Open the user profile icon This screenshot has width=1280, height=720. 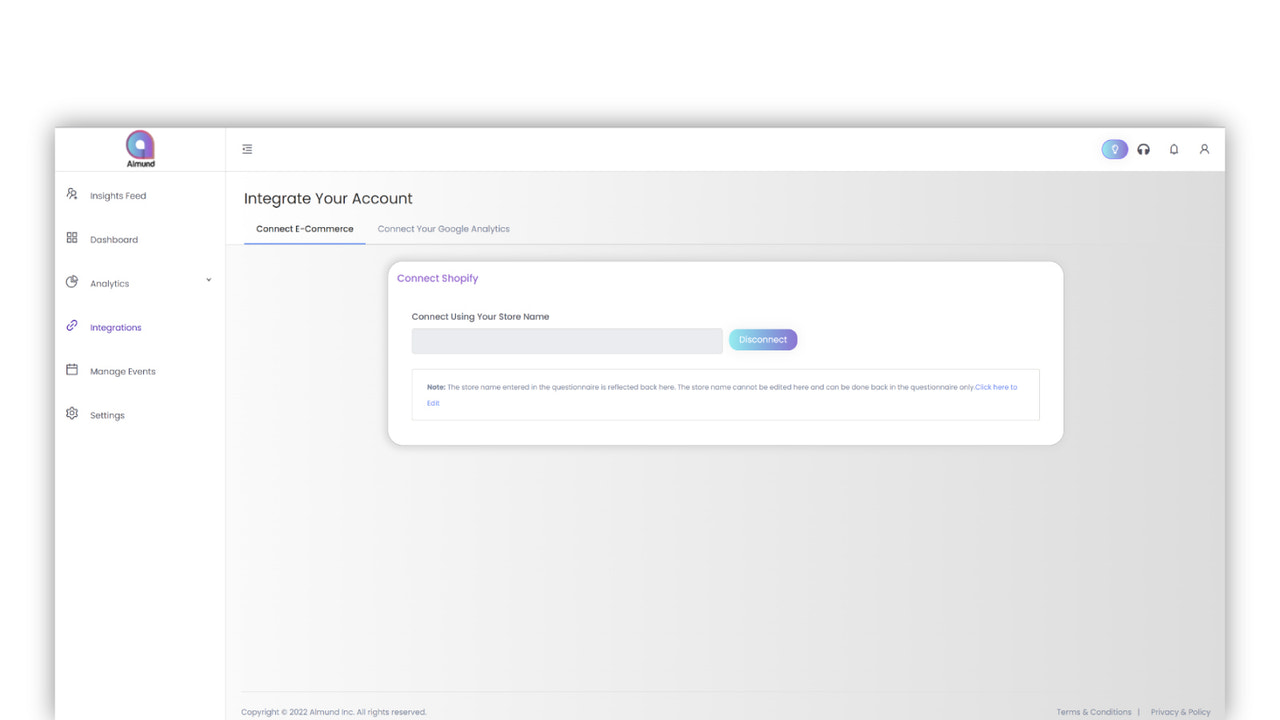(x=1204, y=148)
